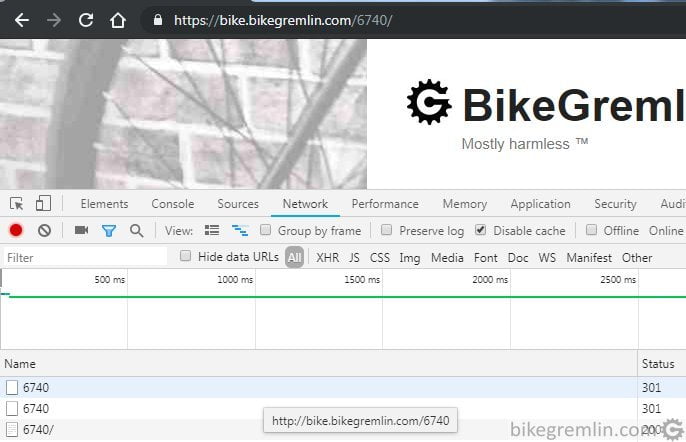
Task: Toggle the waterfall overview icon
Action: (x=240, y=230)
